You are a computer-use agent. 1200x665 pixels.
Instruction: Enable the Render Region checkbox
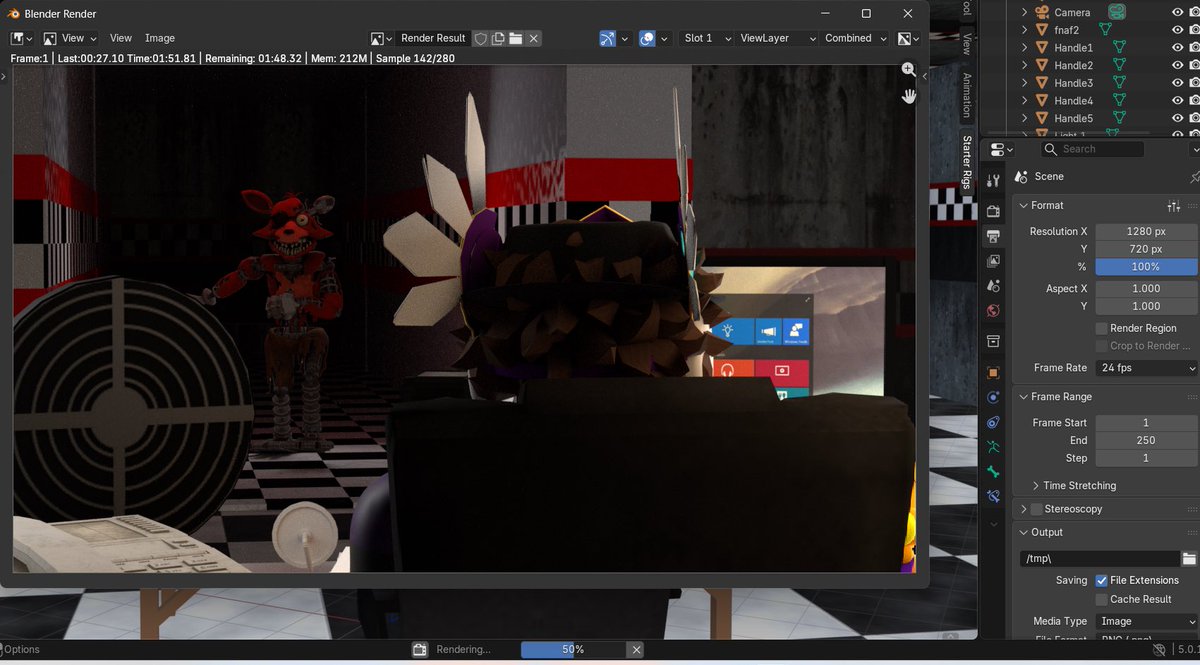click(1101, 328)
